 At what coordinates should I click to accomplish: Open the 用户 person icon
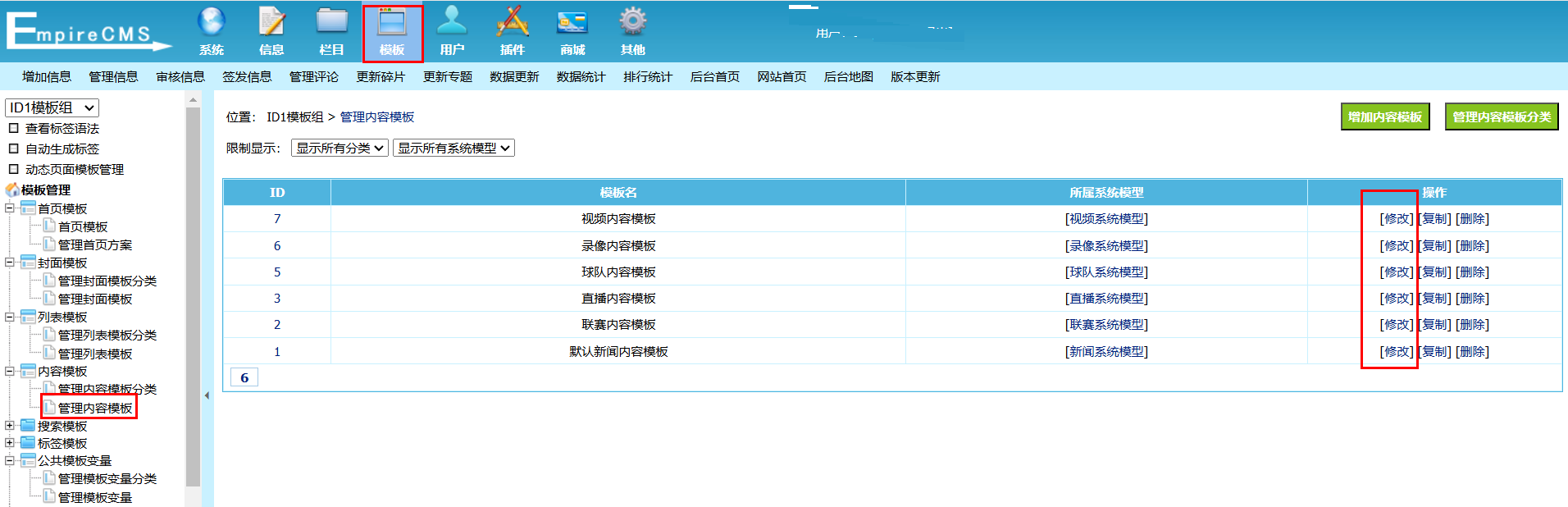[x=452, y=22]
